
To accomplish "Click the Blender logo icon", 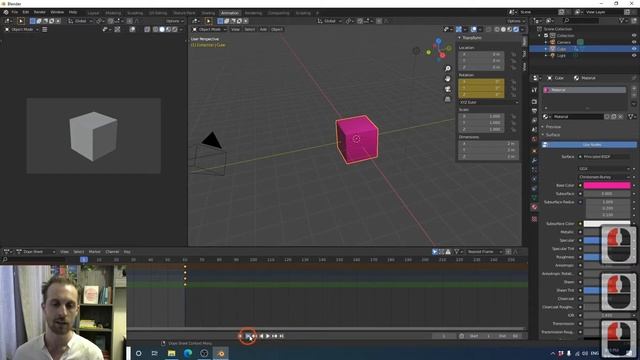I will coord(6,12).
